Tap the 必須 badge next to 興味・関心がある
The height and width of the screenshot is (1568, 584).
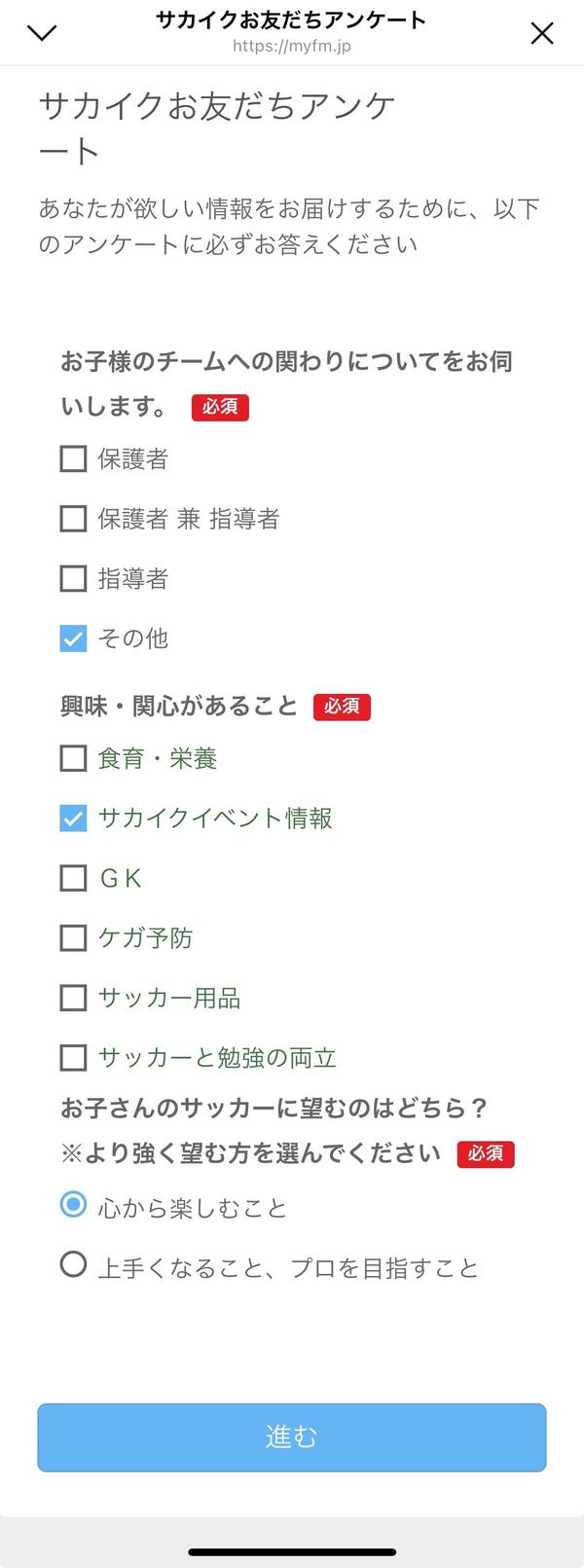342,708
